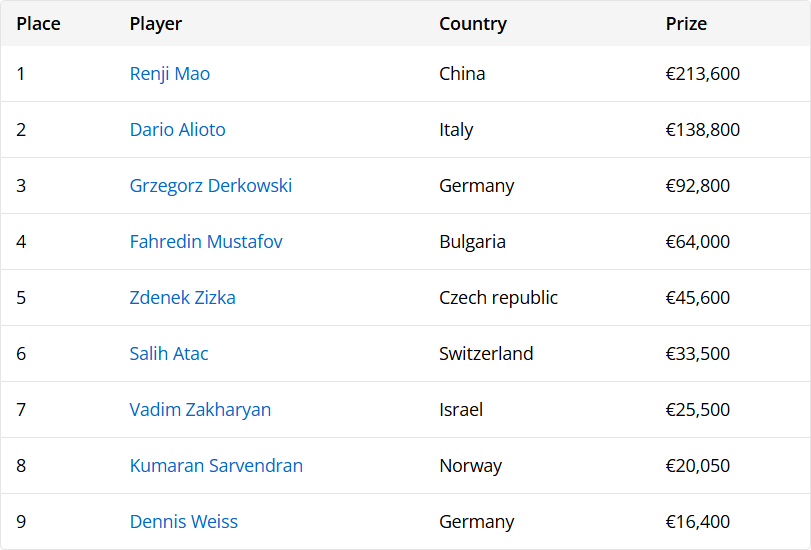Click the Switzerland country cell
The width and height of the screenshot is (811, 550).
coord(486,354)
